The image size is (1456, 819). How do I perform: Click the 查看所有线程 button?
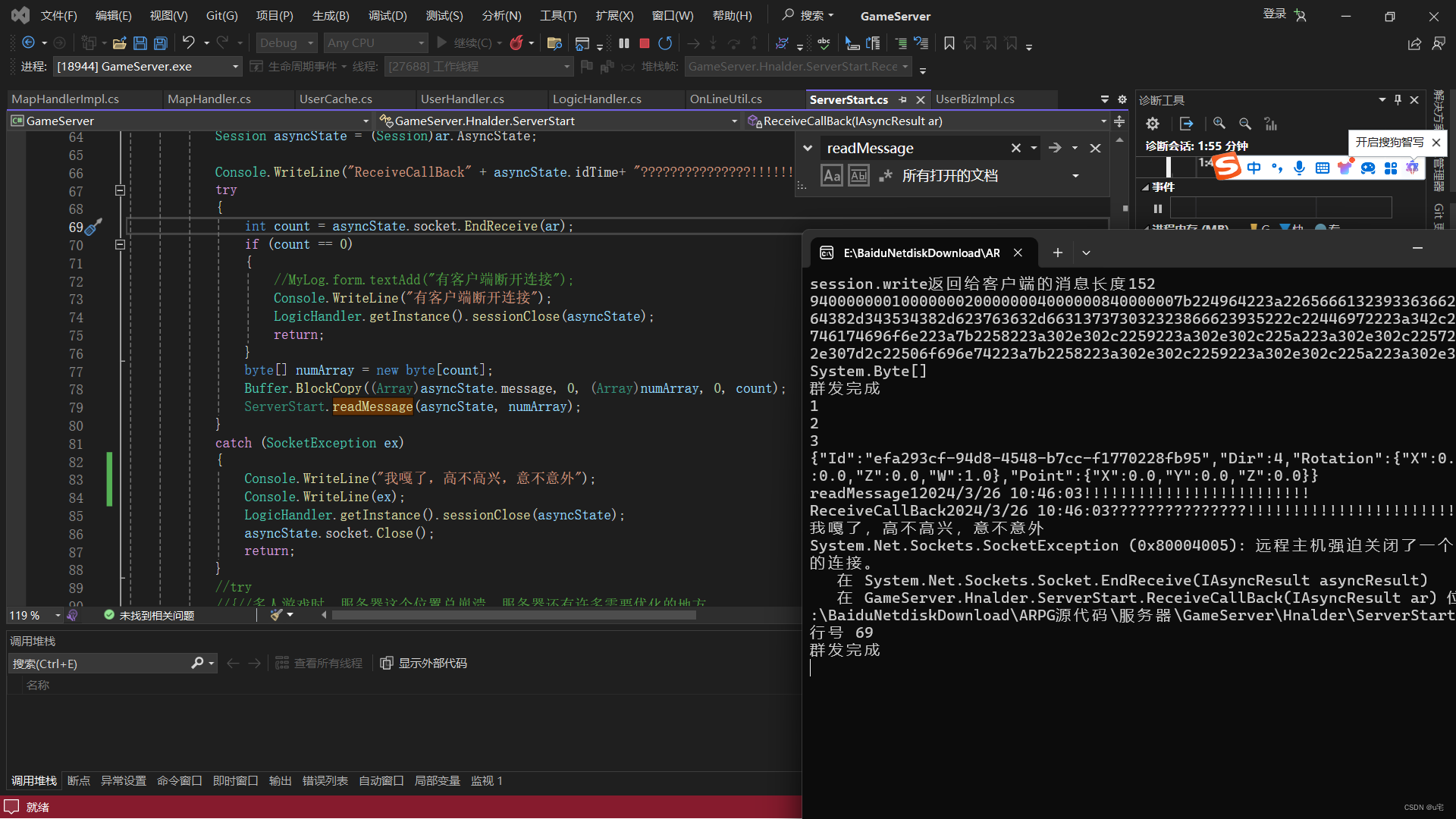click(319, 662)
